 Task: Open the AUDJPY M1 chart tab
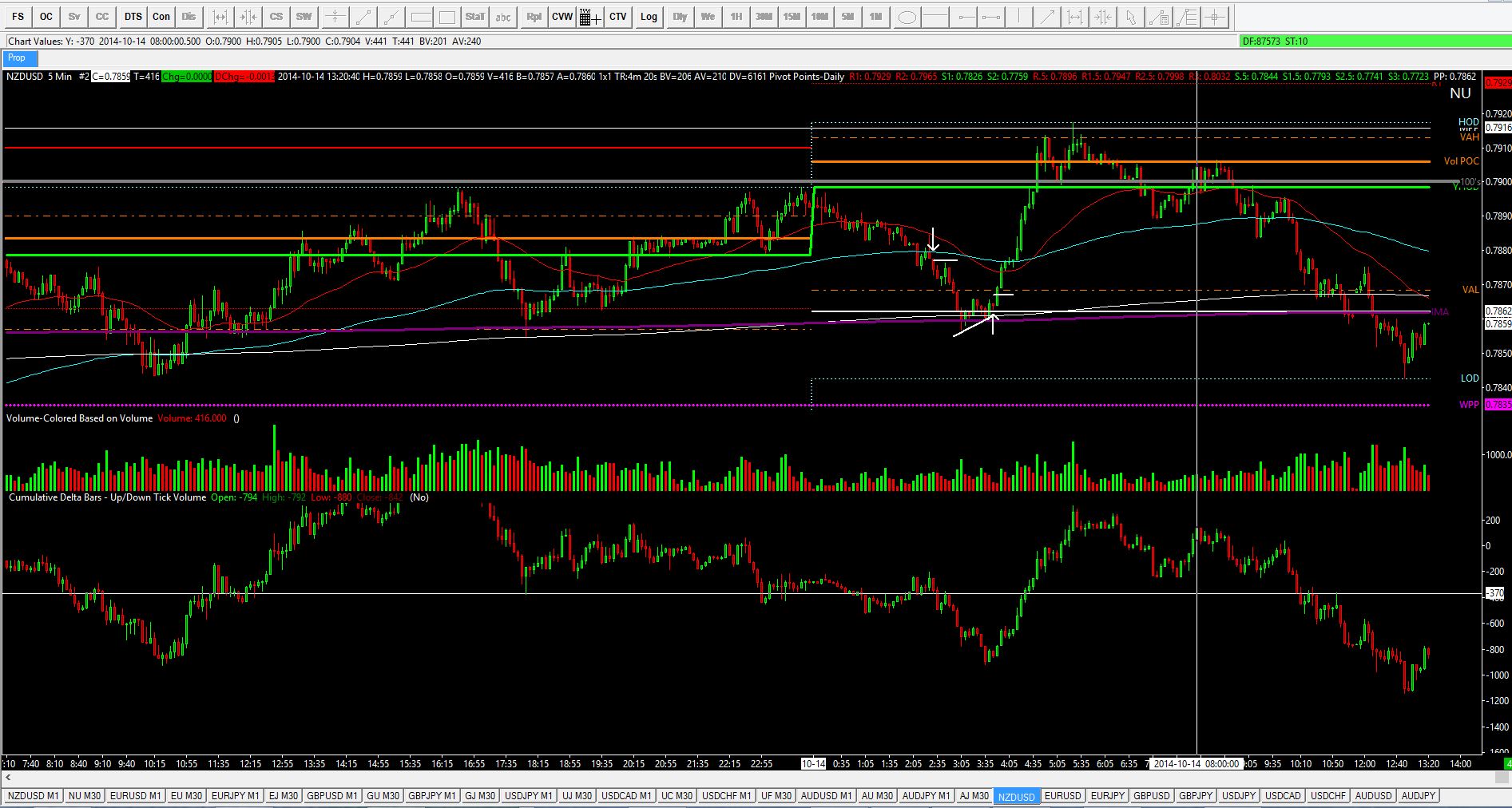point(926,796)
